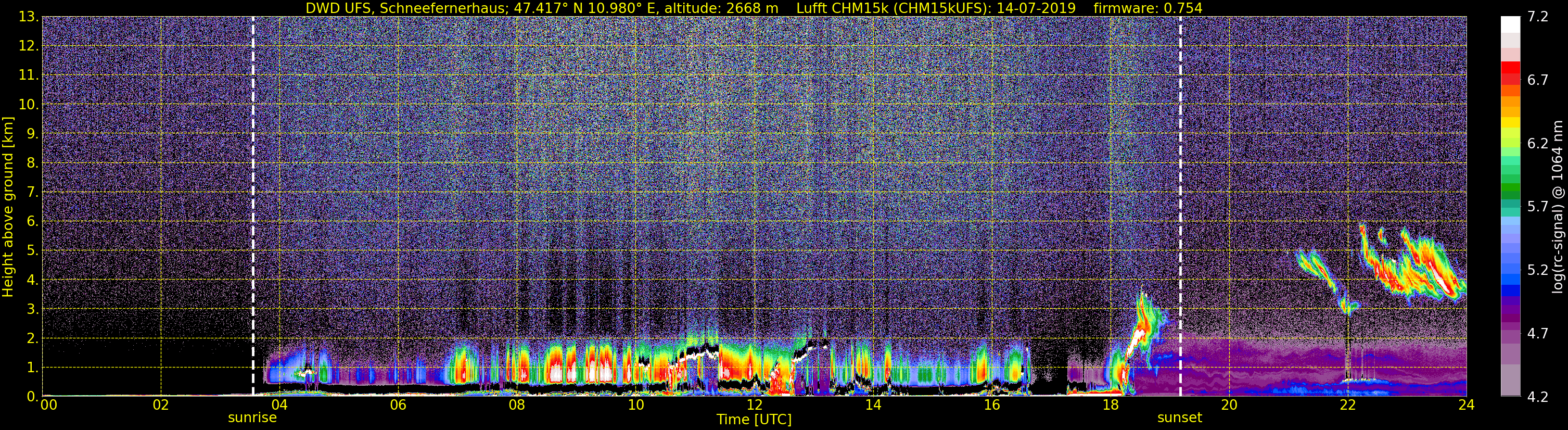
Task: Click the 'sunset' label under the time axis
Action: (x=1180, y=418)
